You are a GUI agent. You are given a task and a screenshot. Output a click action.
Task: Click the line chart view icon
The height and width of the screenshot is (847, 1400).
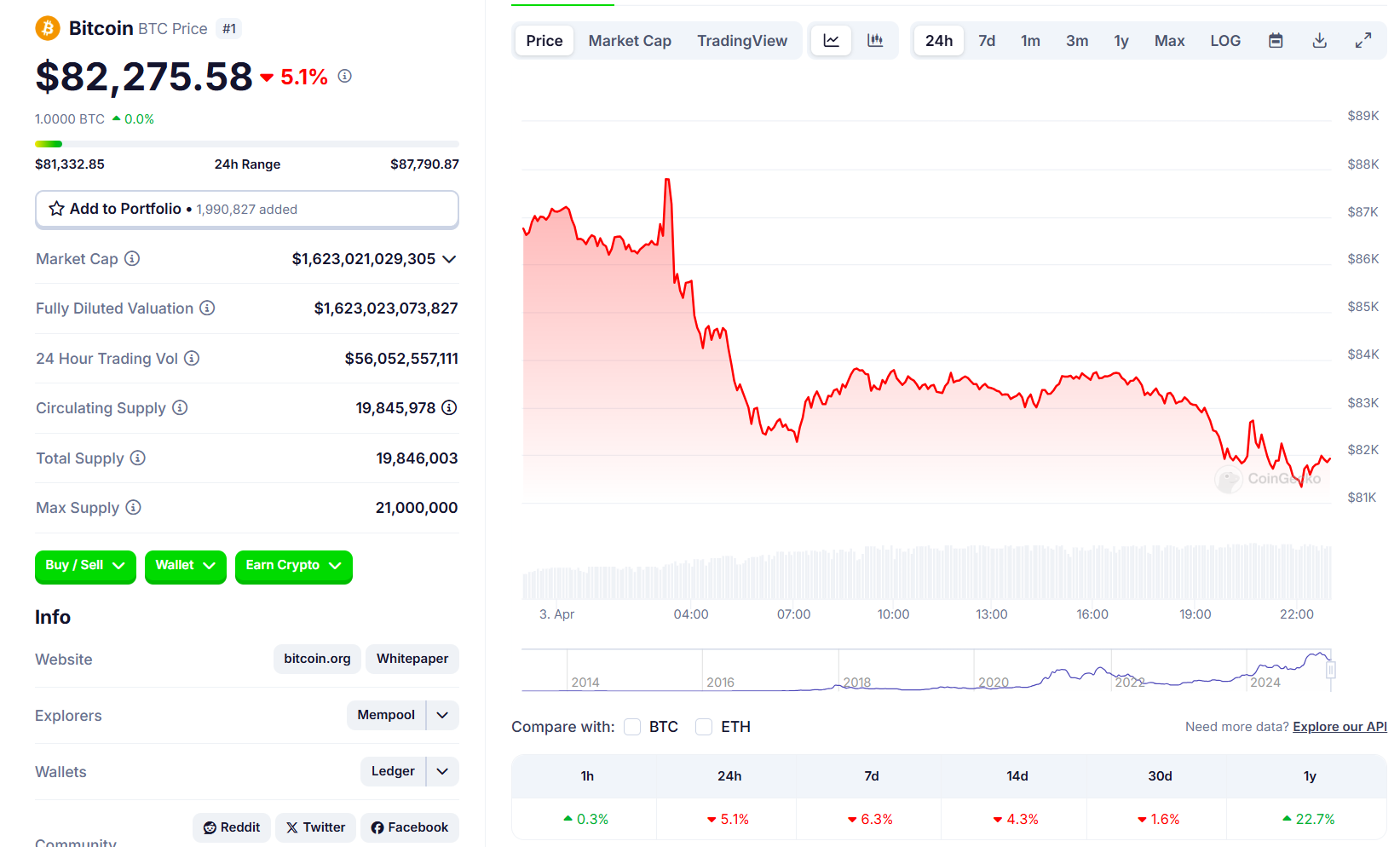point(831,41)
